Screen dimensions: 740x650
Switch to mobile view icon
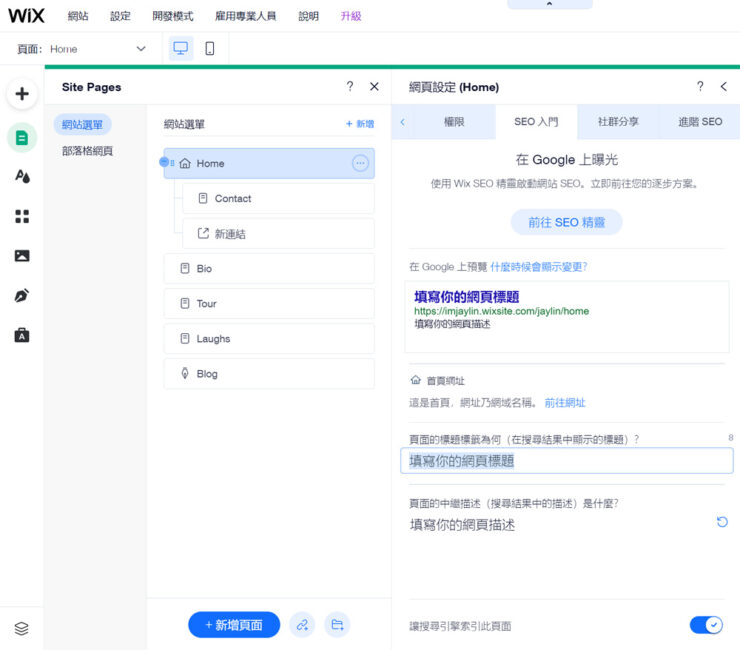click(210, 48)
